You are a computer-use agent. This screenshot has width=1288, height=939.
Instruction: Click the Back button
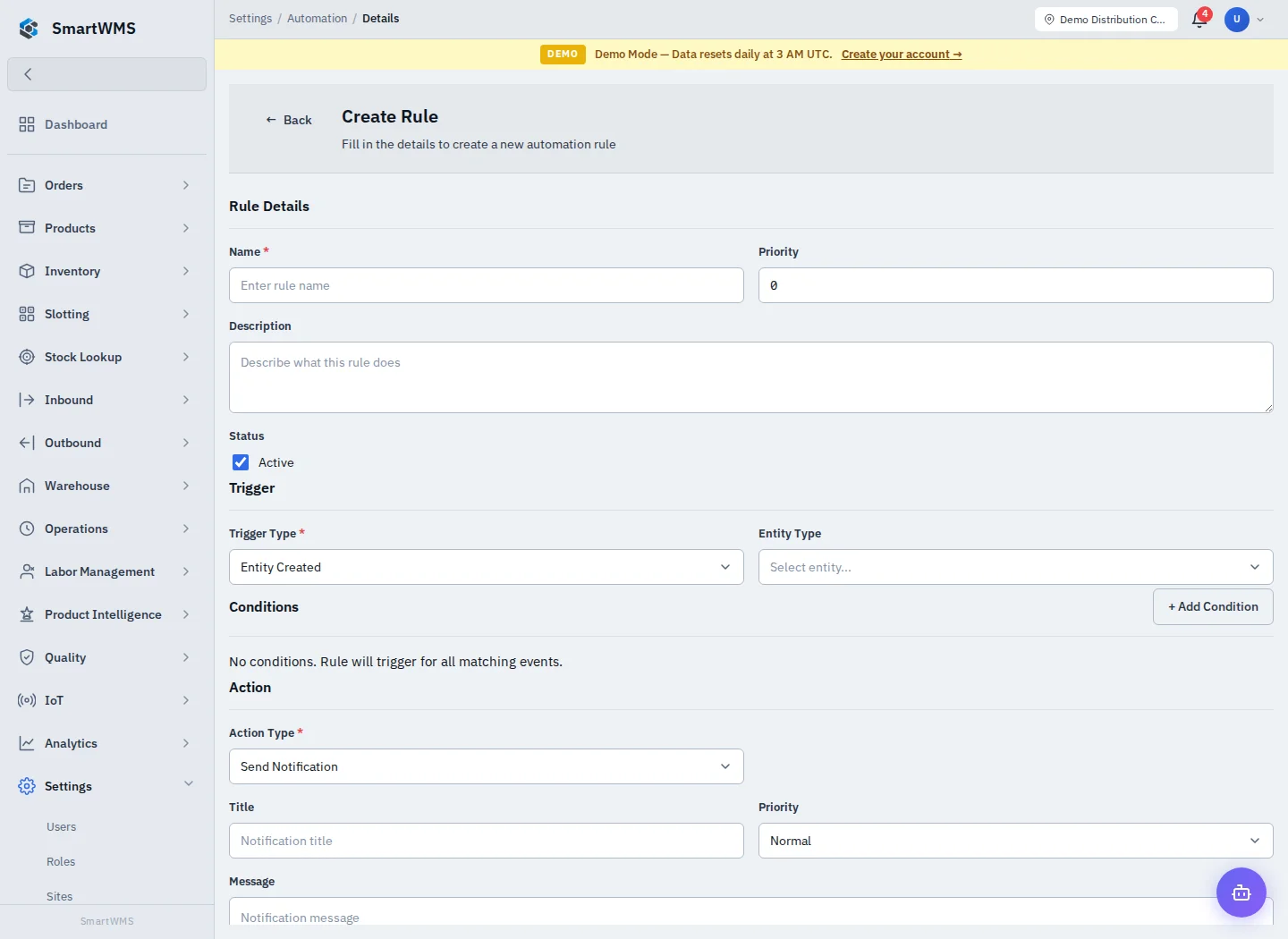(288, 120)
